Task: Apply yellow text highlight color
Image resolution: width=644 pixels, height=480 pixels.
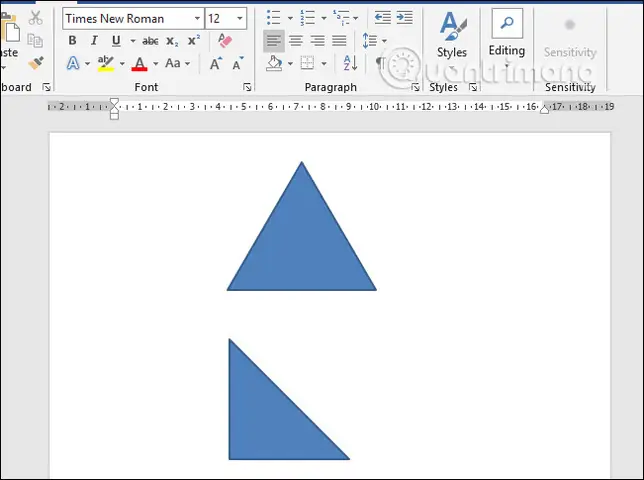Action: coord(106,63)
